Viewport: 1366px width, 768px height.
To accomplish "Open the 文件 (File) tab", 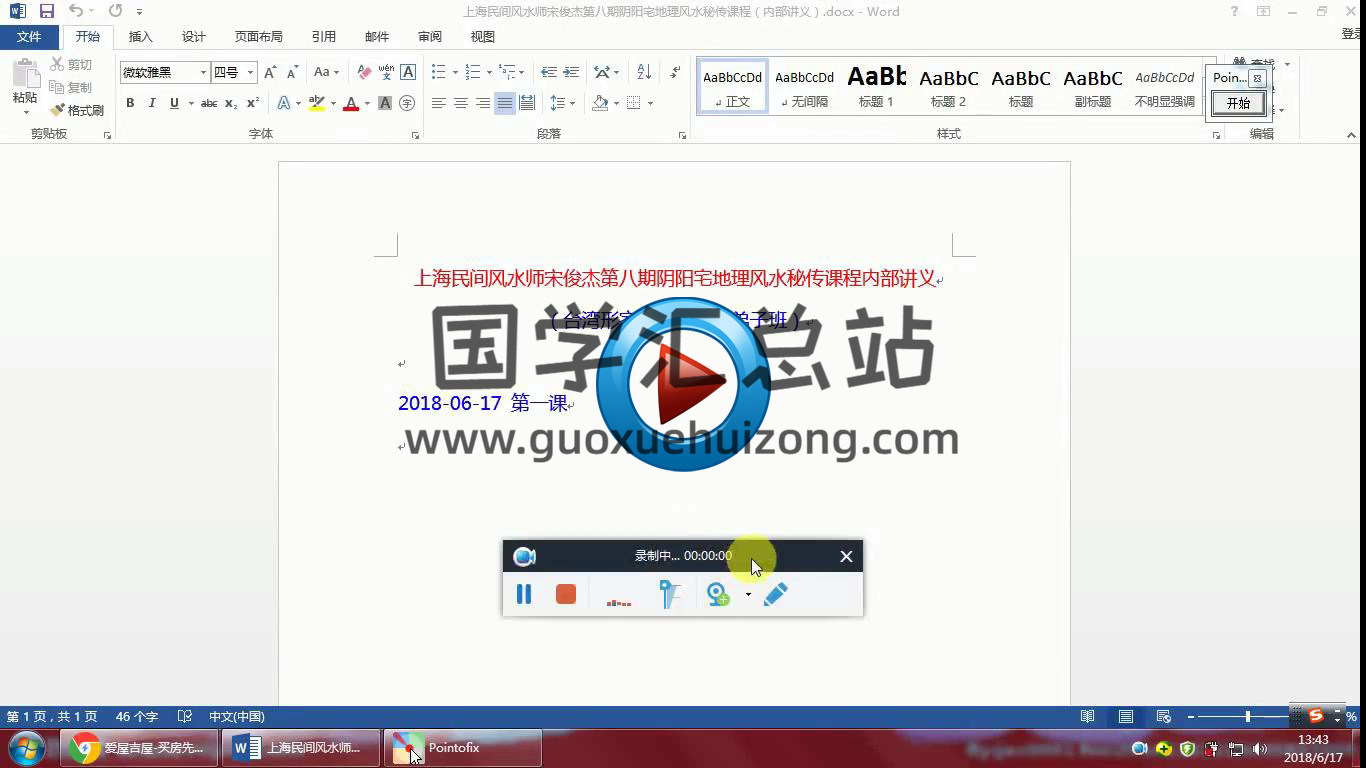I will pyautogui.click(x=29, y=37).
